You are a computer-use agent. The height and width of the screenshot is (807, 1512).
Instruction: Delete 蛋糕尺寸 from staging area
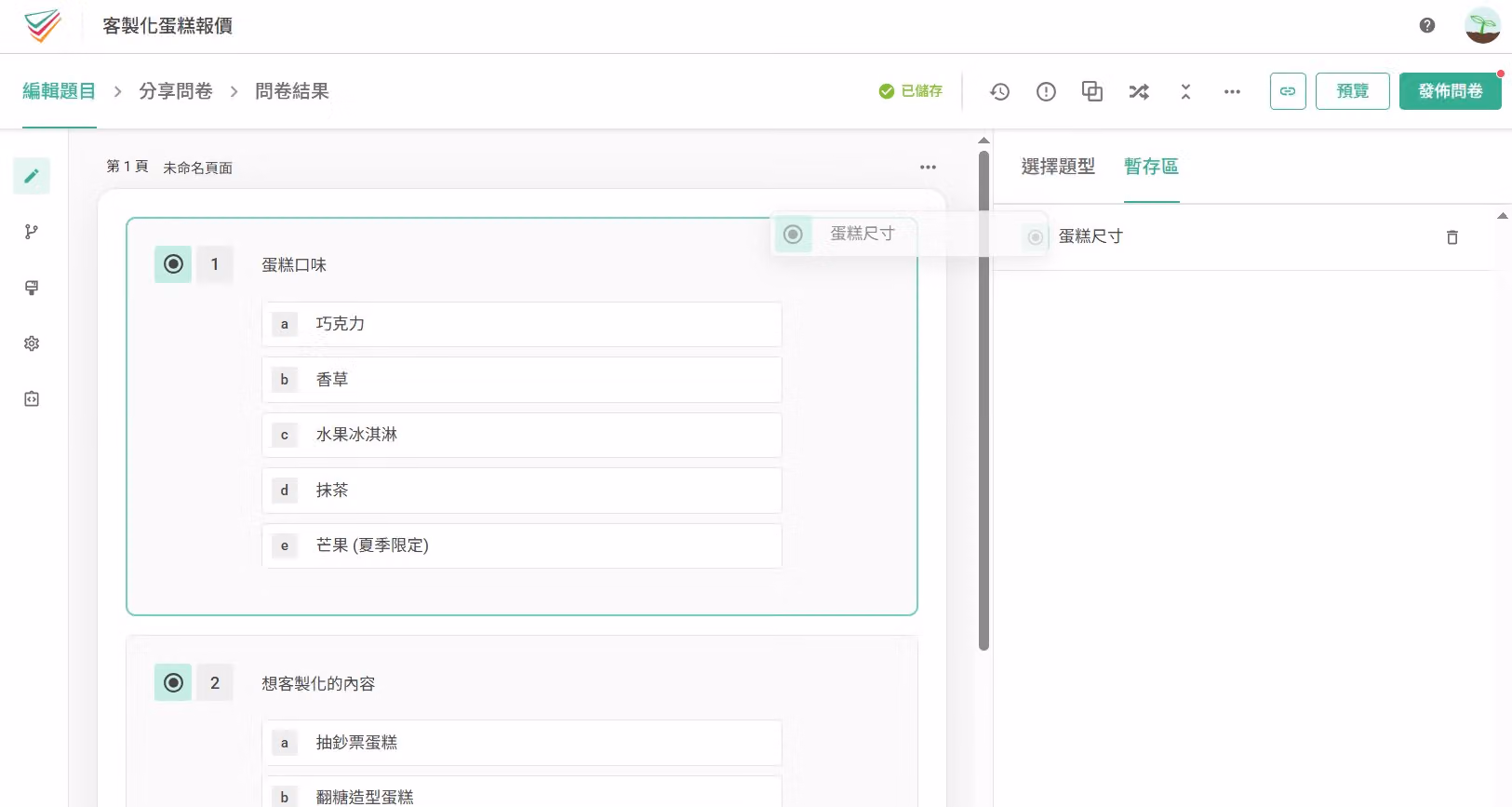1452,237
